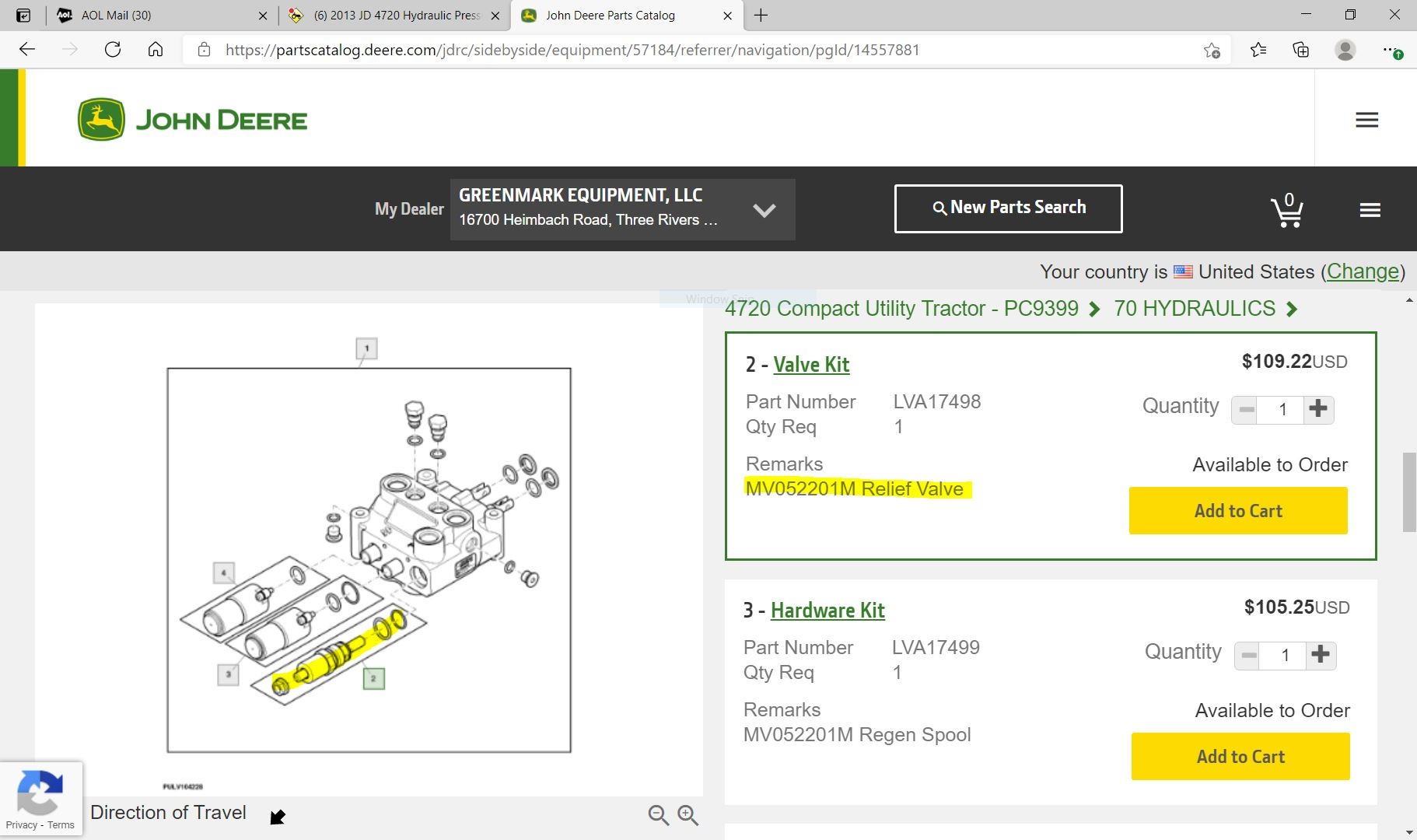Select part number LVA17498 text

pos(937,401)
